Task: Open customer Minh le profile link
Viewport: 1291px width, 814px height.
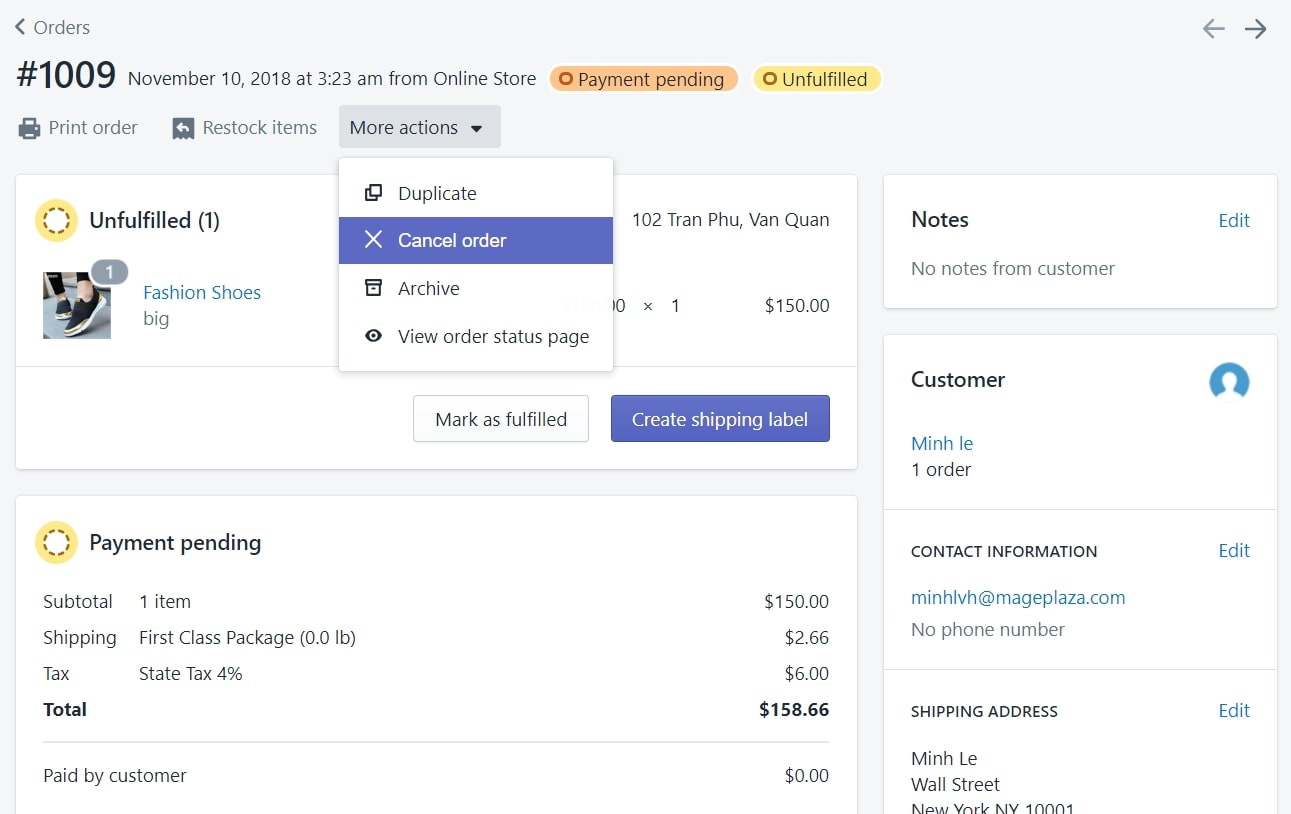Action: click(x=942, y=443)
